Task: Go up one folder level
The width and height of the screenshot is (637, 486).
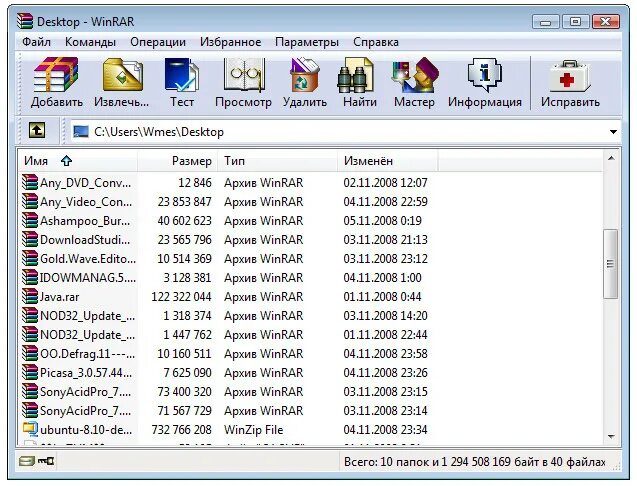Action: coord(37,131)
